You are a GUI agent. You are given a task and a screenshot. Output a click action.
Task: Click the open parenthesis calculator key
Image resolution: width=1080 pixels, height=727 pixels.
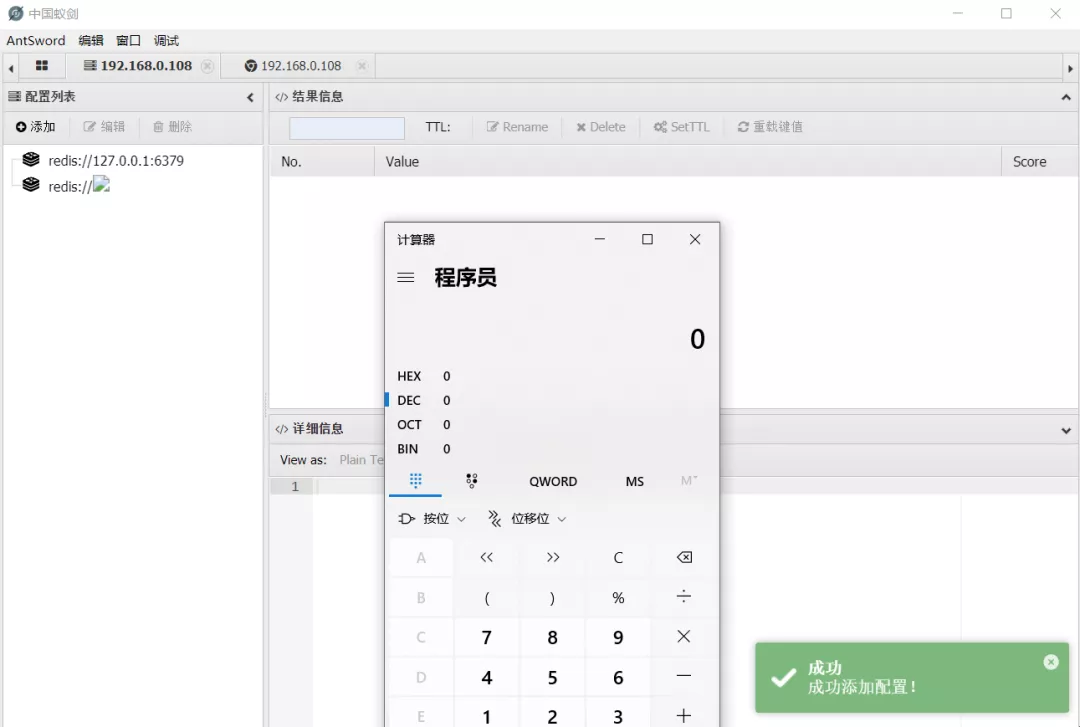(x=486, y=597)
